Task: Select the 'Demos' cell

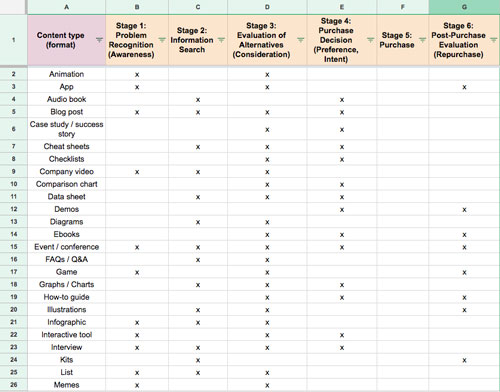Action: tap(66, 209)
